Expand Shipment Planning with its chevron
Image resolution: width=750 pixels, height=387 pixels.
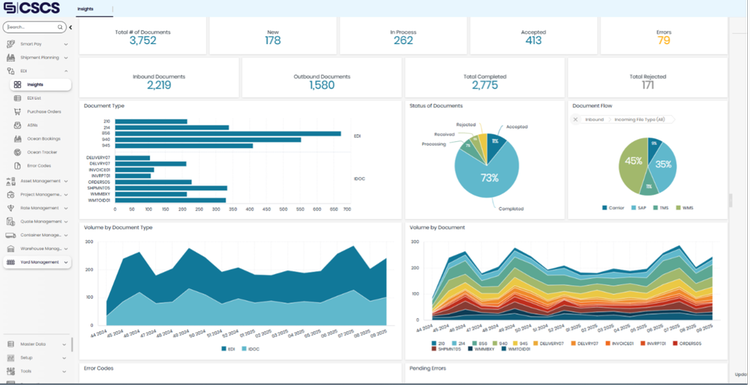point(66,58)
